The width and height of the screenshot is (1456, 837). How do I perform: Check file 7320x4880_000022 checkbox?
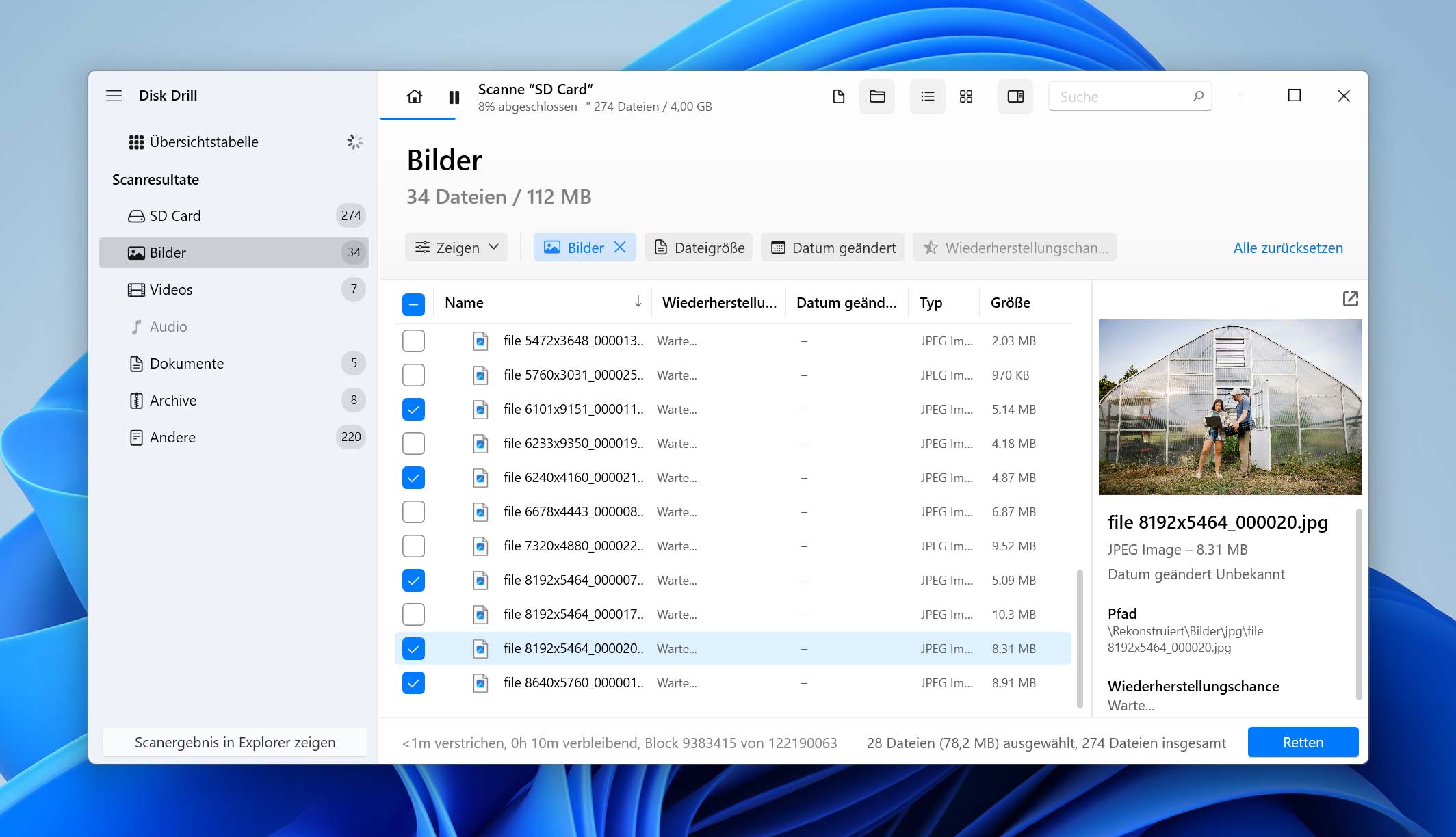(413, 546)
